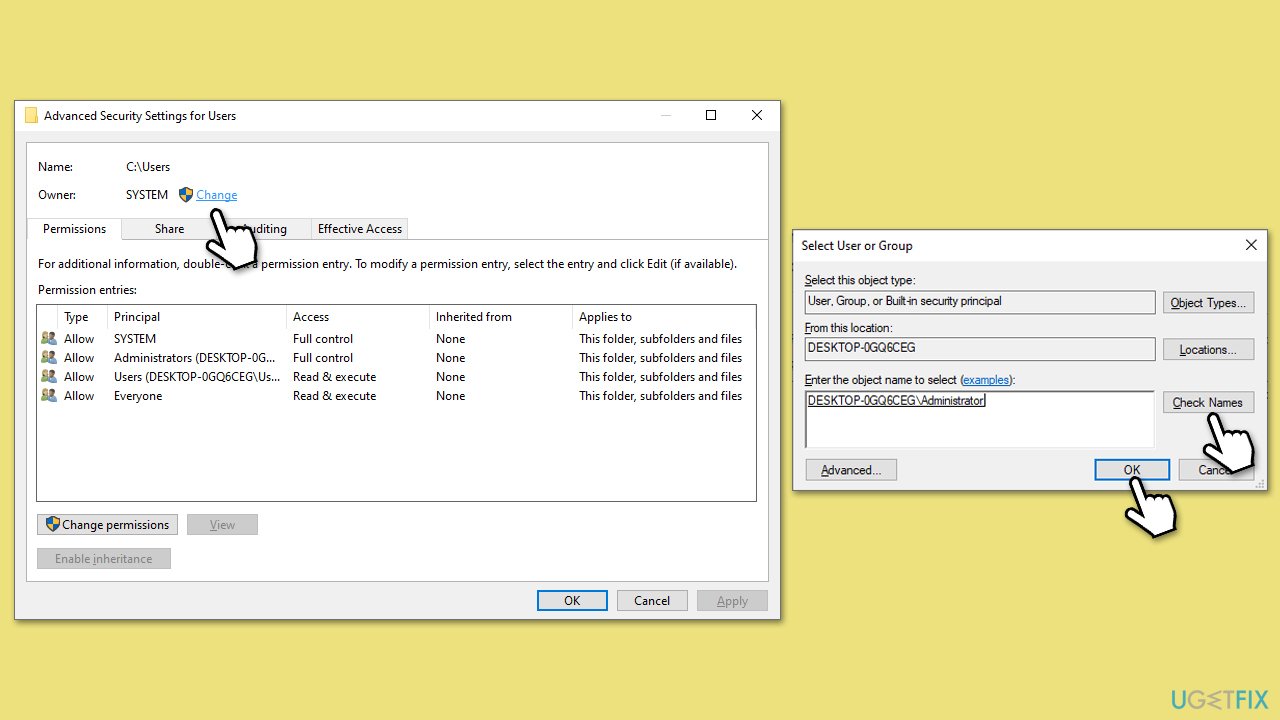Viewport: 1280px width, 720px height.
Task: Open the Object Types selector
Action: pyautogui.click(x=1207, y=303)
